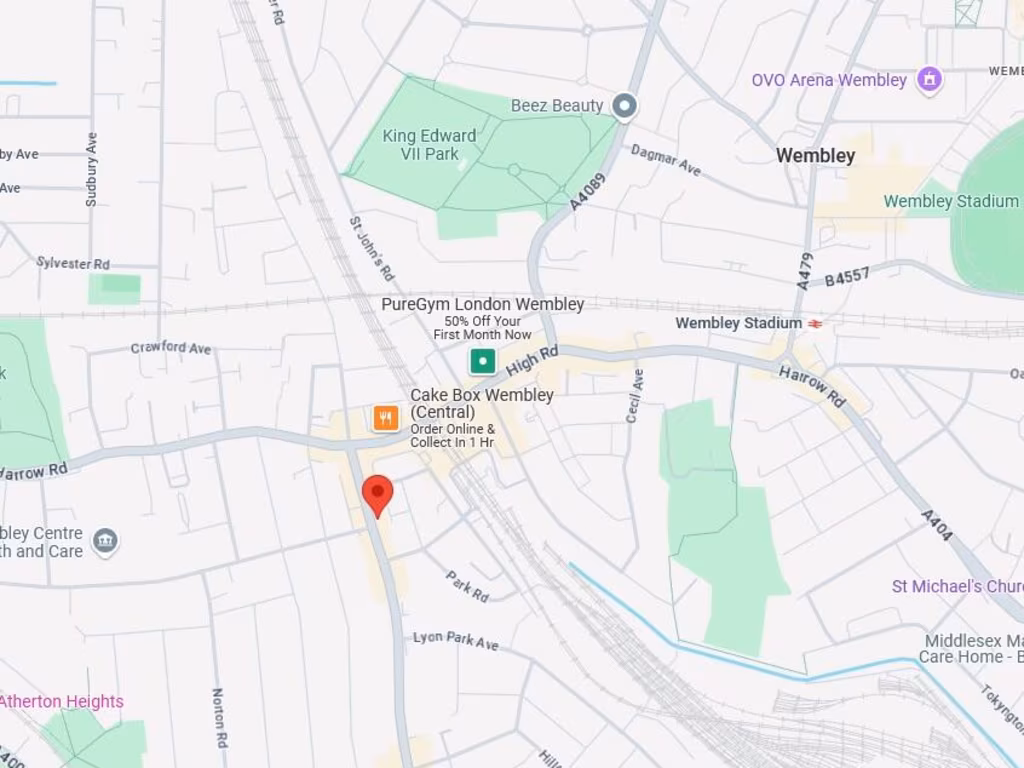Open the St Michael's Church label
Viewport: 1024px width, 768px height.
click(957, 586)
